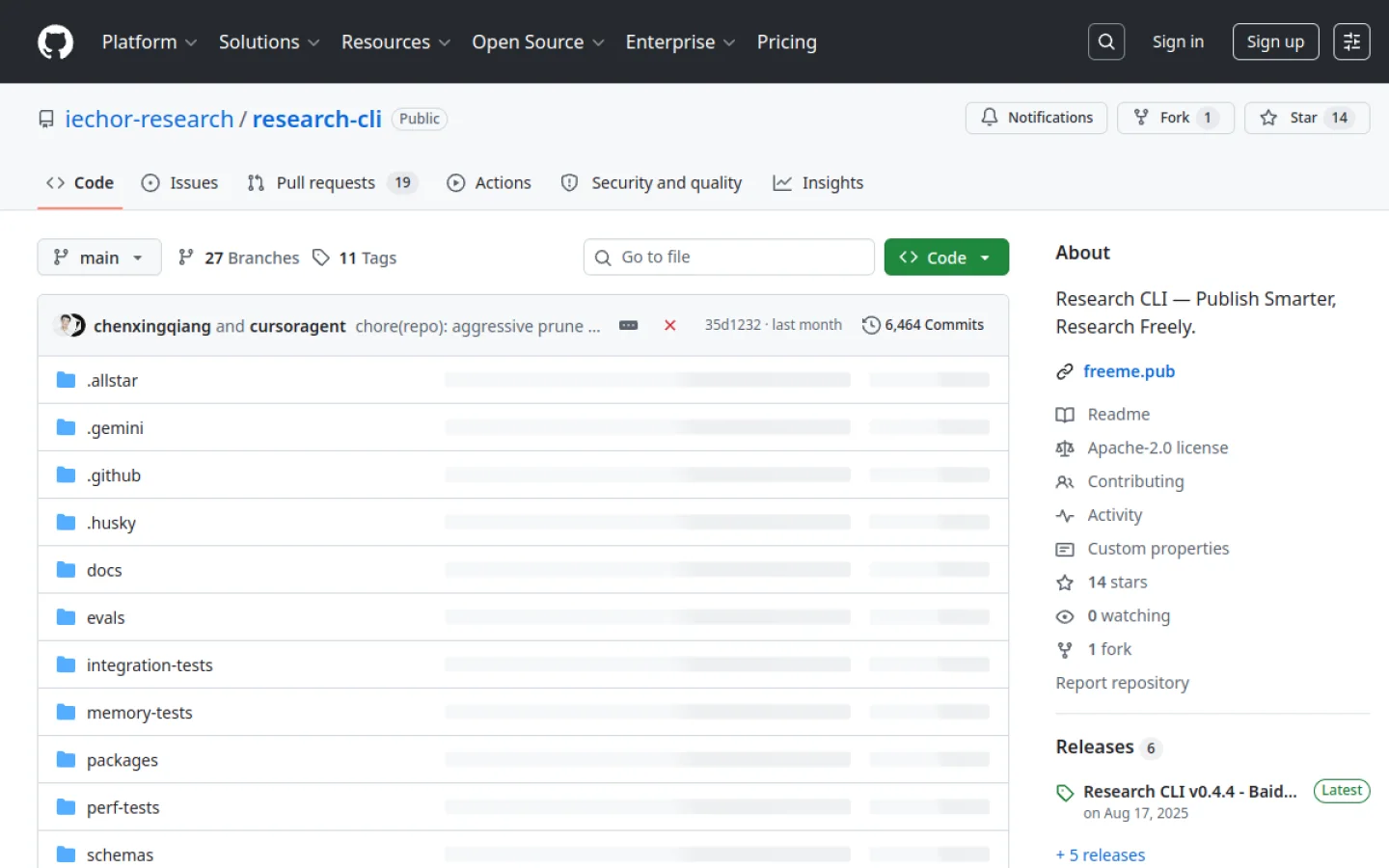This screenshot has height=868, width=1389.
Task: Open the 6,464 Commits history
Action: click(x=923, y=325)
